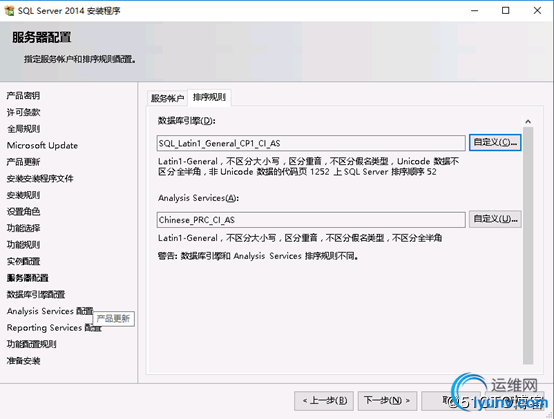Click 自定义(C)... for database engine collation
This screenshot has width=554, height=419.
495,142
